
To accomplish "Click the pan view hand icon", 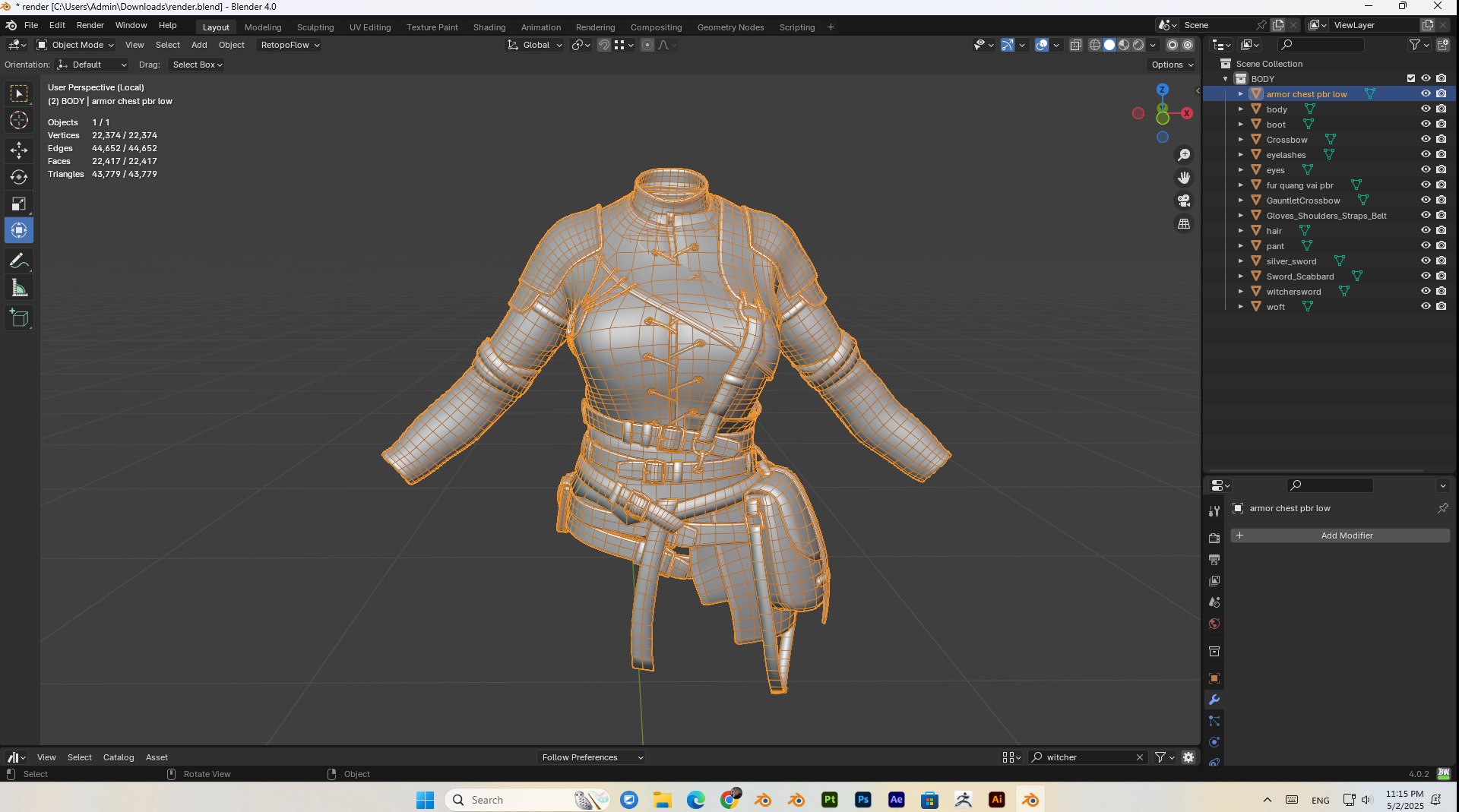I will tap(1184, 178).
